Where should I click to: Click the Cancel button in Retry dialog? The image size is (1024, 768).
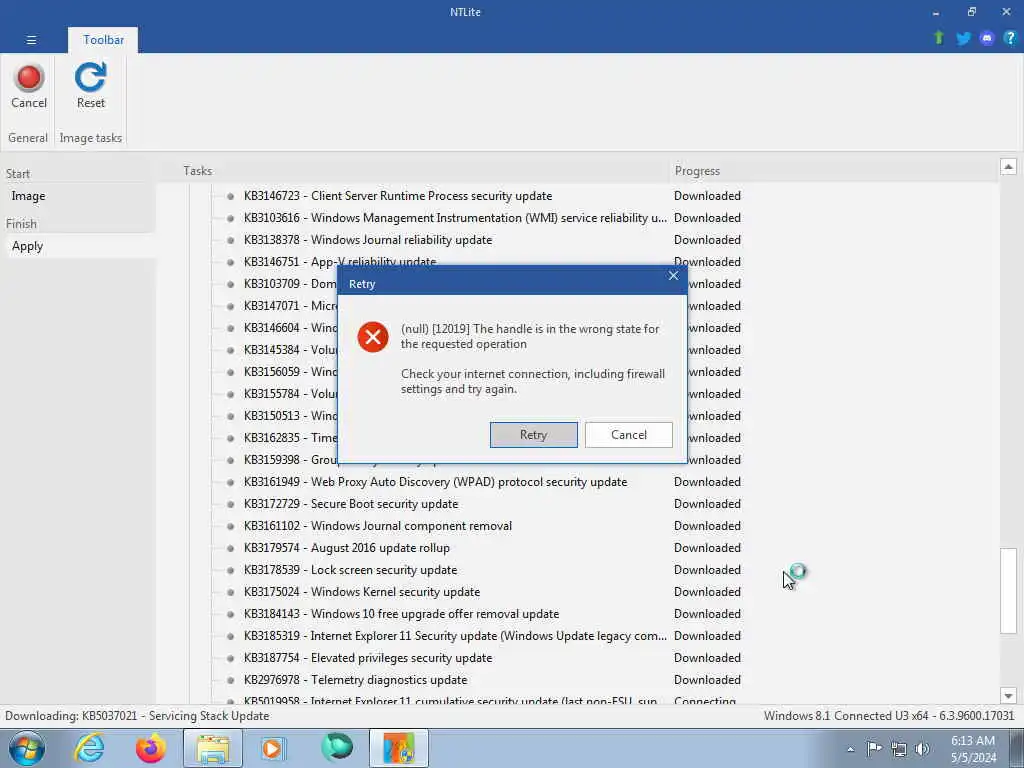[629, 435]
